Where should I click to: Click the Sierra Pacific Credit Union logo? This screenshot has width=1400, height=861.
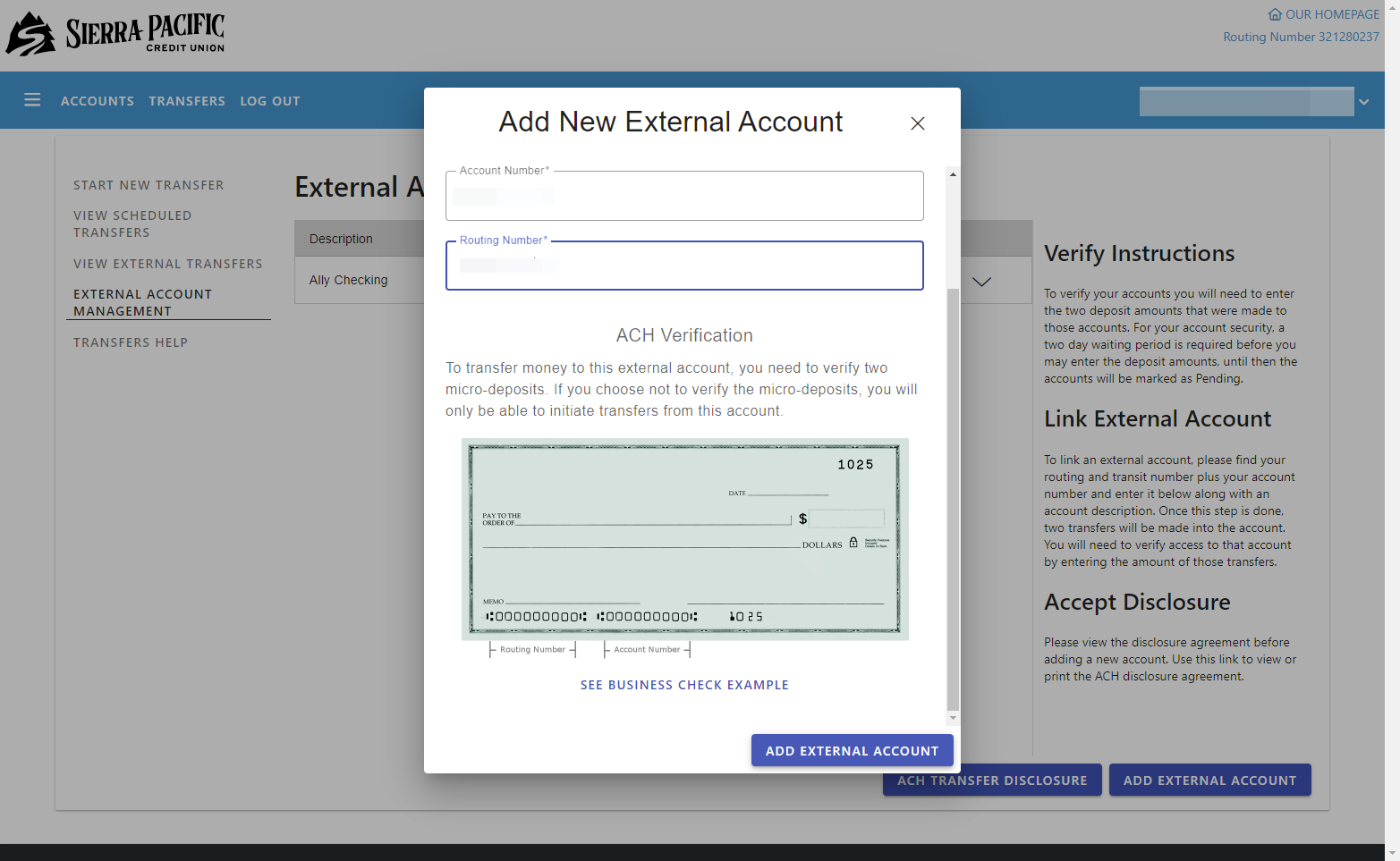[x=115, y=34]
